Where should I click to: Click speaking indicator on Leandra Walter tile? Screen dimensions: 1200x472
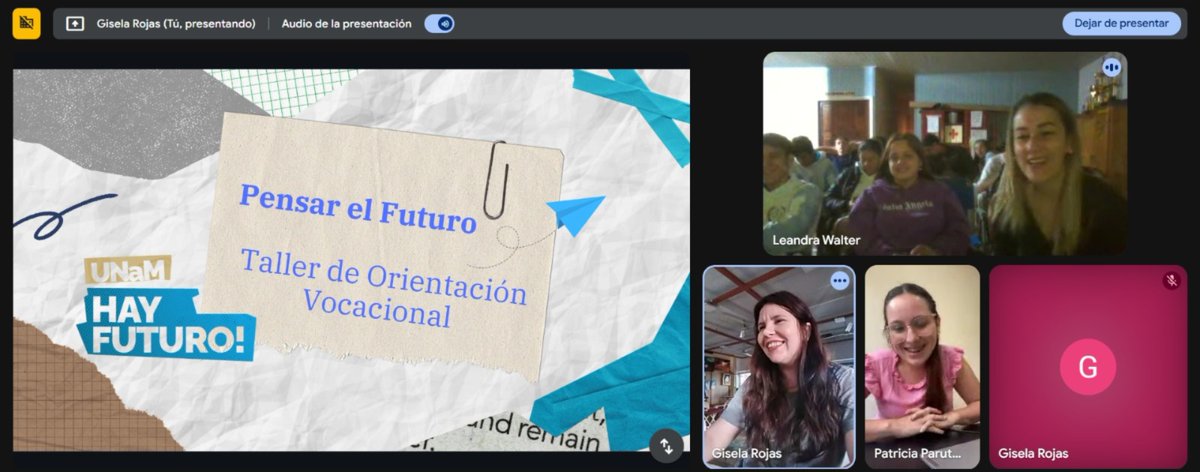coord(1111,68)
